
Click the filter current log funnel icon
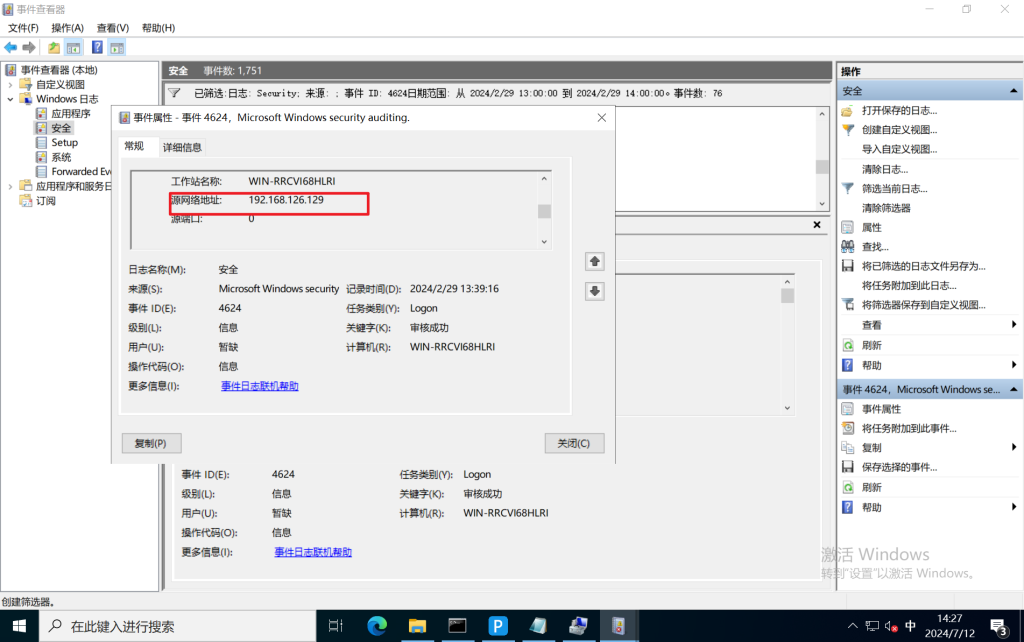point(848,188)
